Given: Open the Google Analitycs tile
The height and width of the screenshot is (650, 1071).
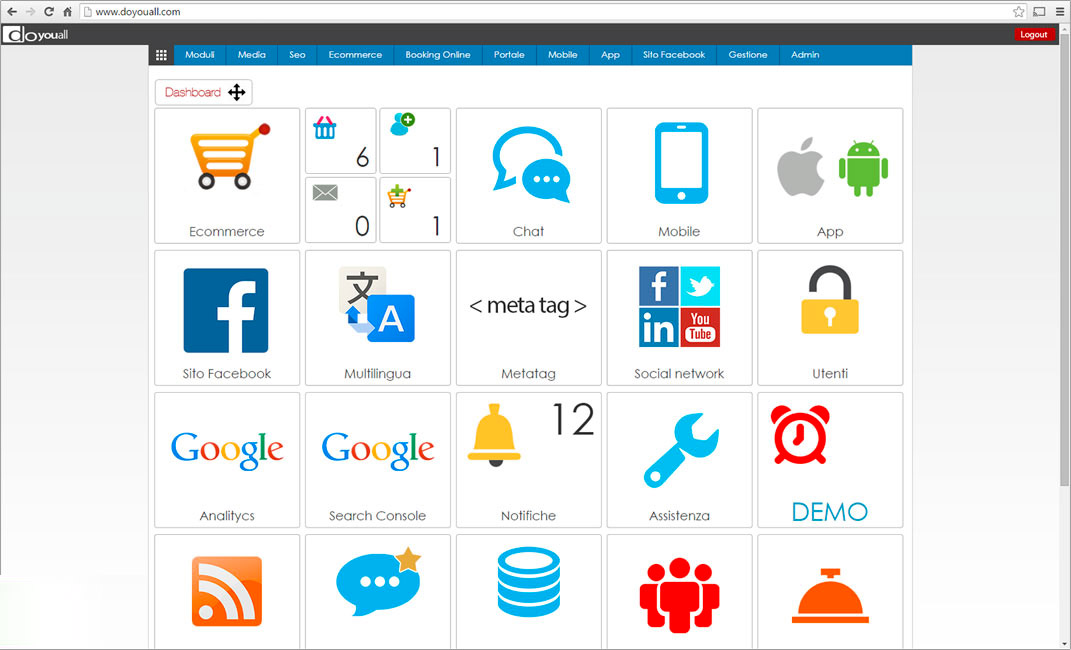Looking at the screenshot, I should click(x=227, y=460).
